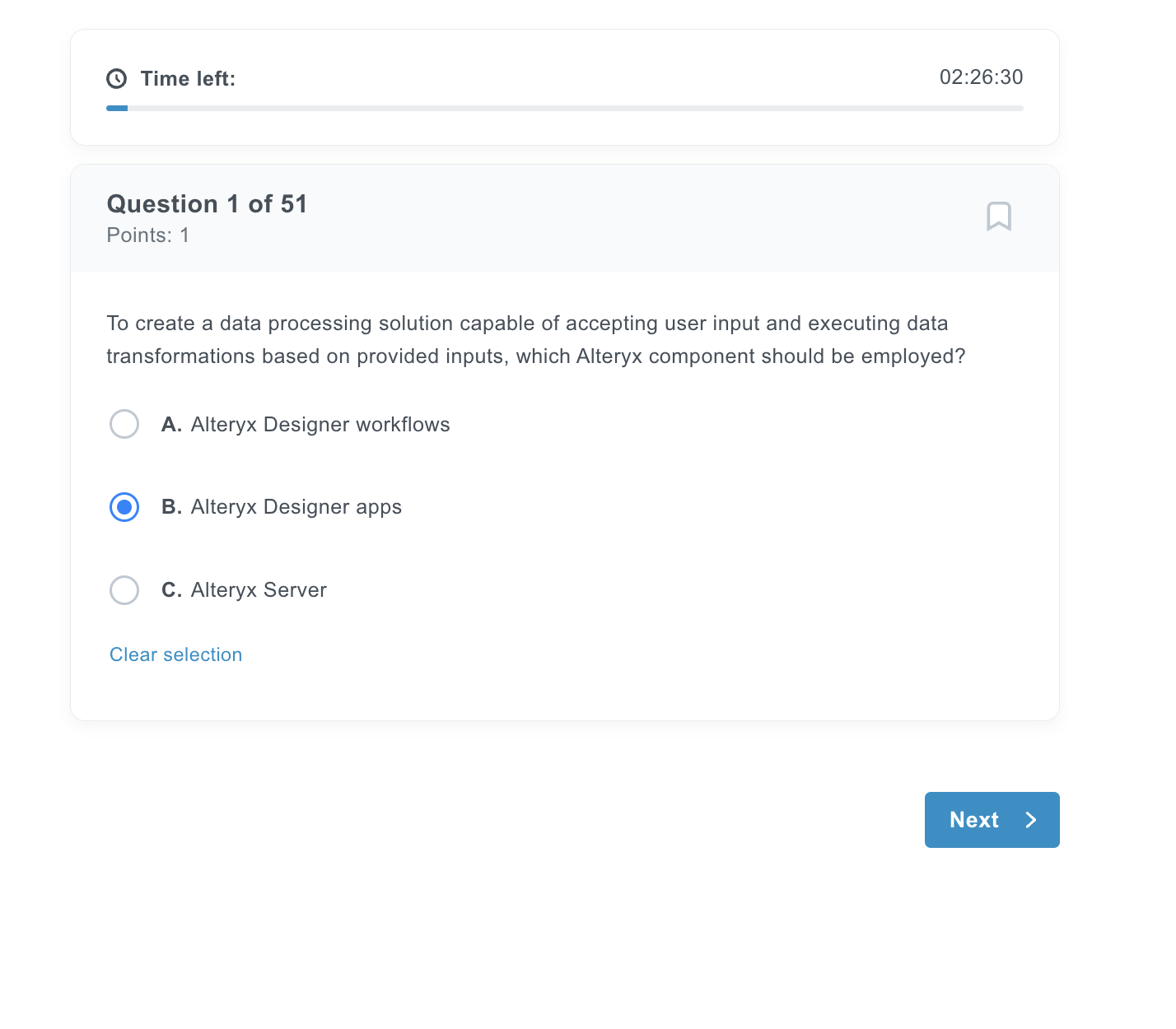Click the chevron arrow inside the Next button
The height and width of the screenshot is (1029, 1176).
[x=1030, y=820]
